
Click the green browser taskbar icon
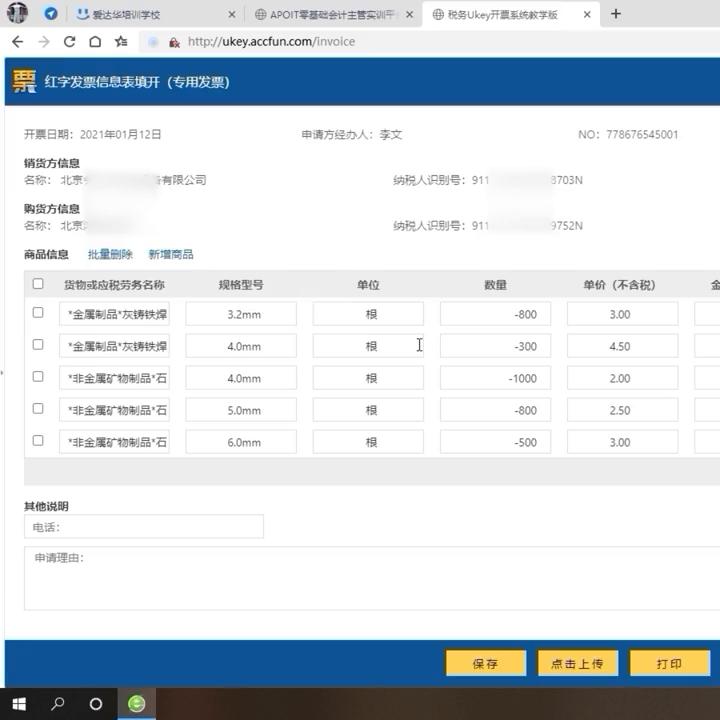pos(136,703)
